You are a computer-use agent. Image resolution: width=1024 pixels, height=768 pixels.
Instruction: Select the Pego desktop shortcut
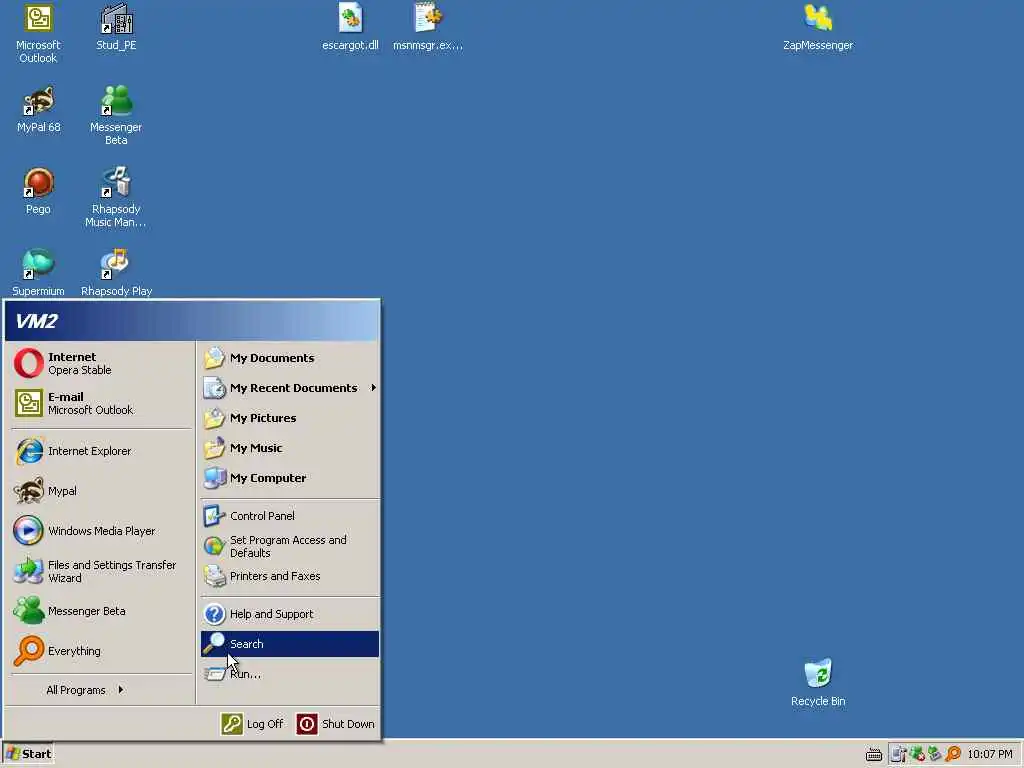tap(38, 191)
